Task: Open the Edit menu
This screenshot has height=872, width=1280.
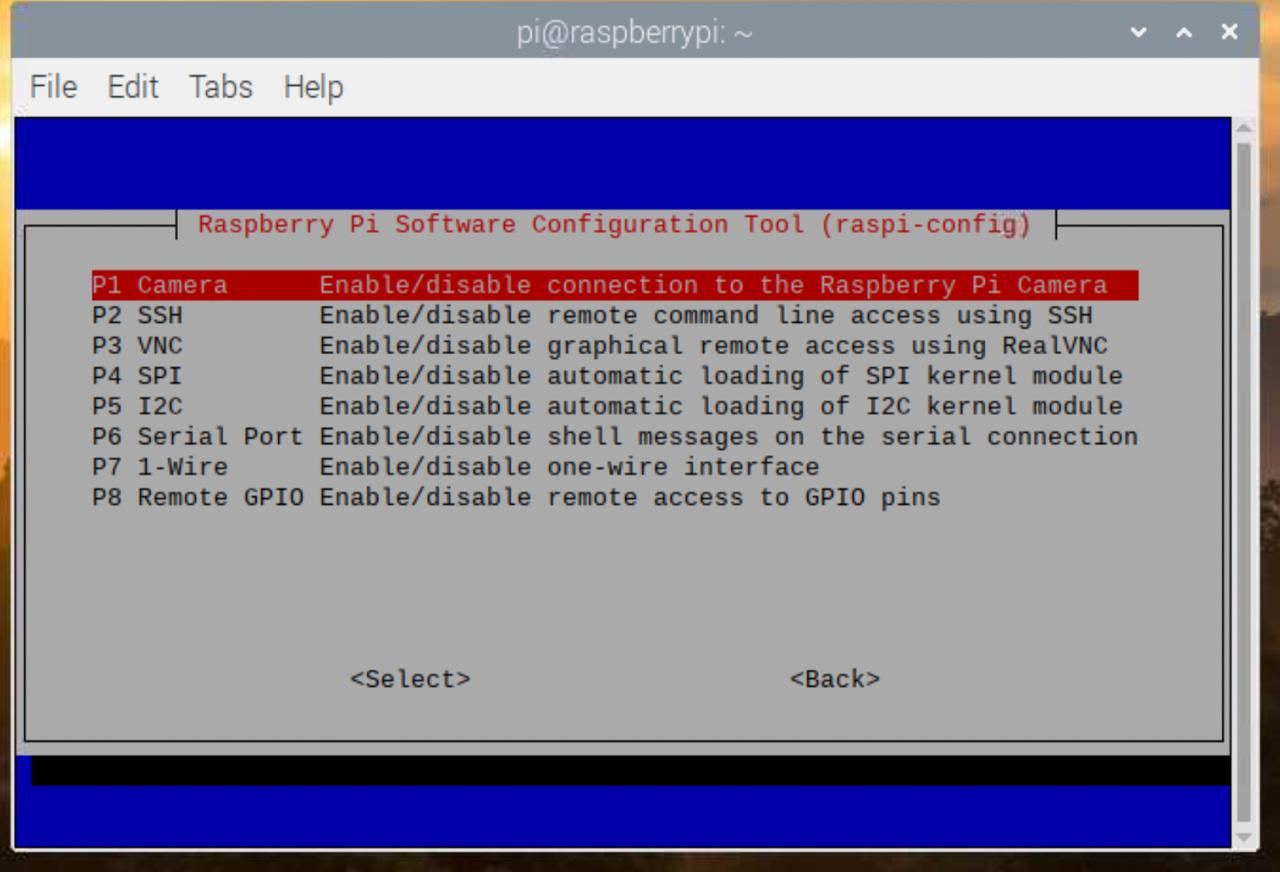Action: pyautogui.click(x=133, y=87)
